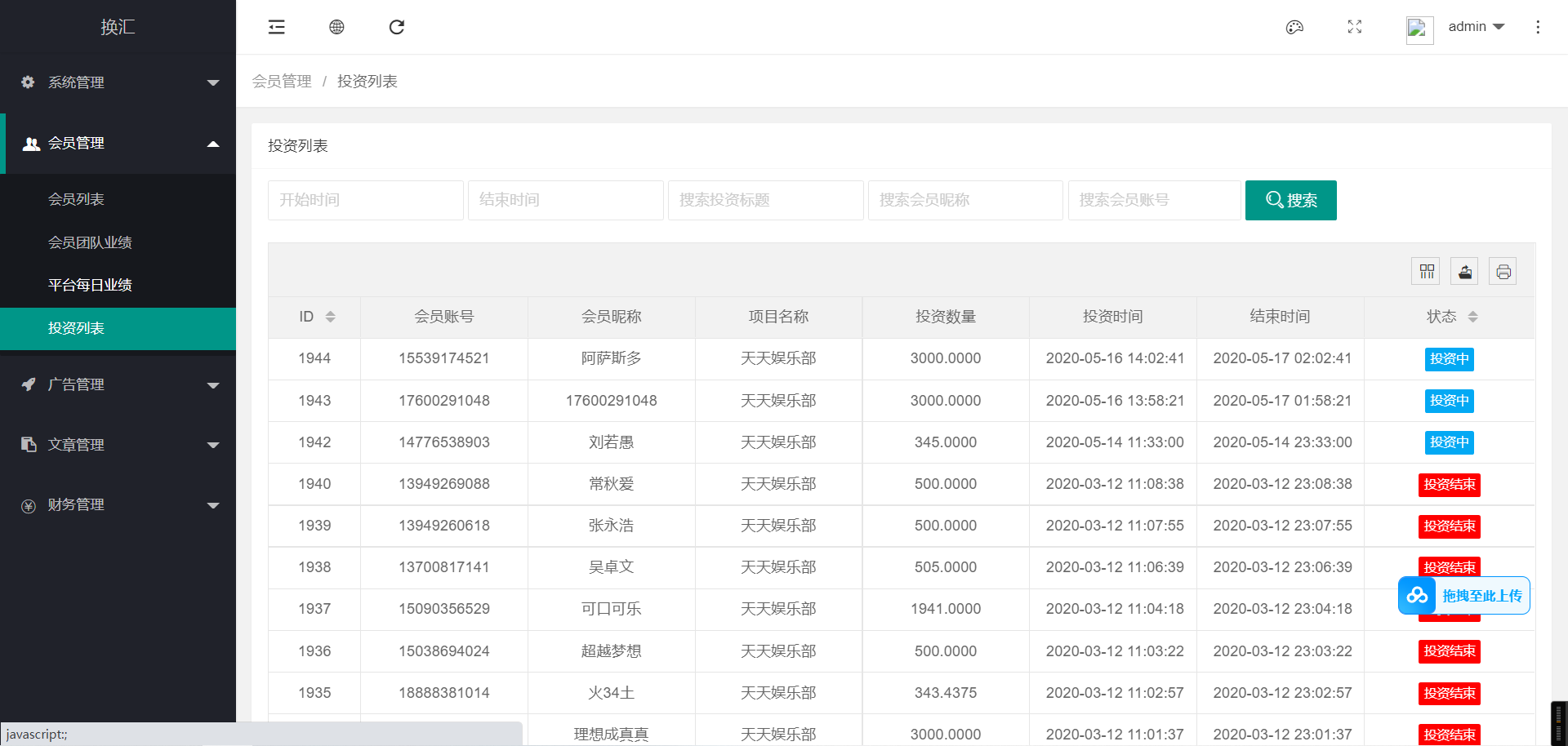
Task: Click the green 搜索 button
Action: (1290, 200)
